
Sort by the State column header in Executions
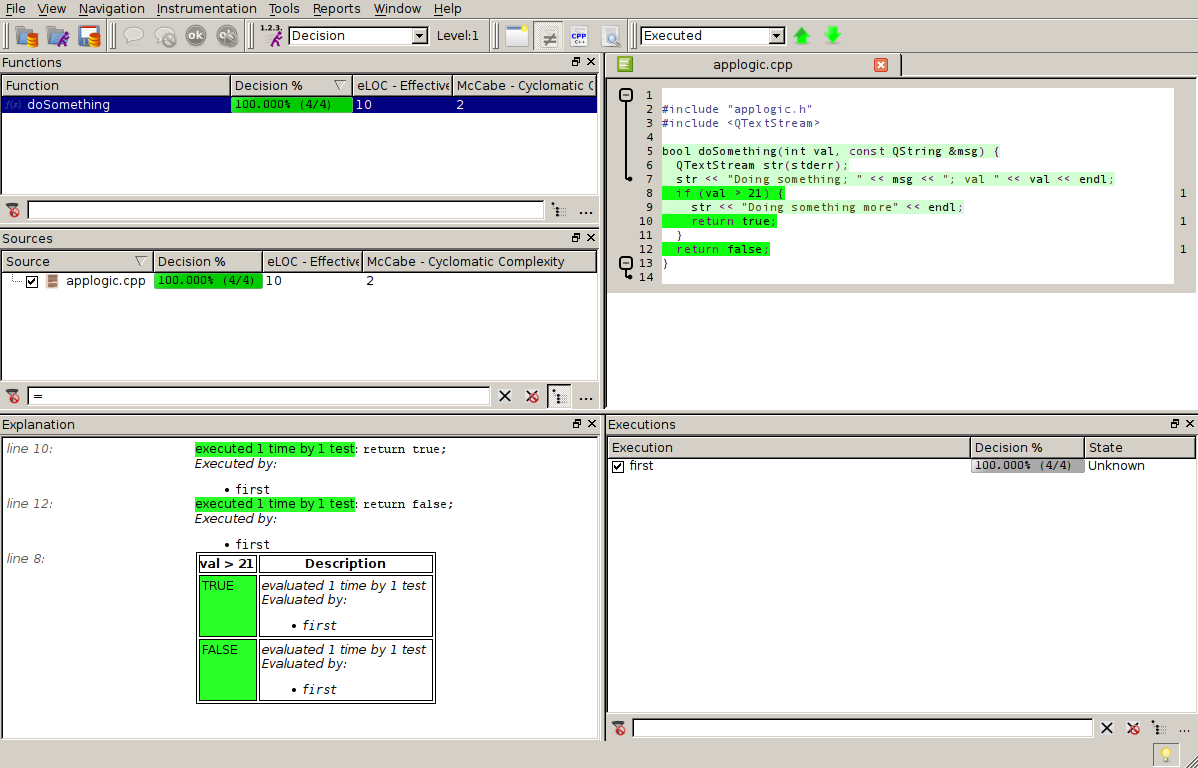point(1138,447)
